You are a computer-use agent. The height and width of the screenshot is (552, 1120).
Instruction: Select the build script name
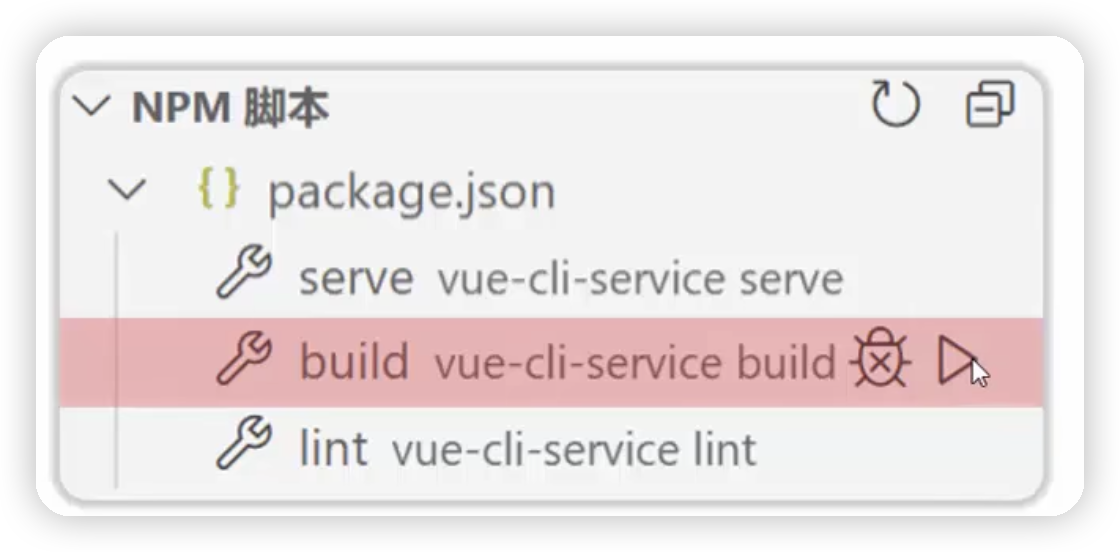pos(354,361)
